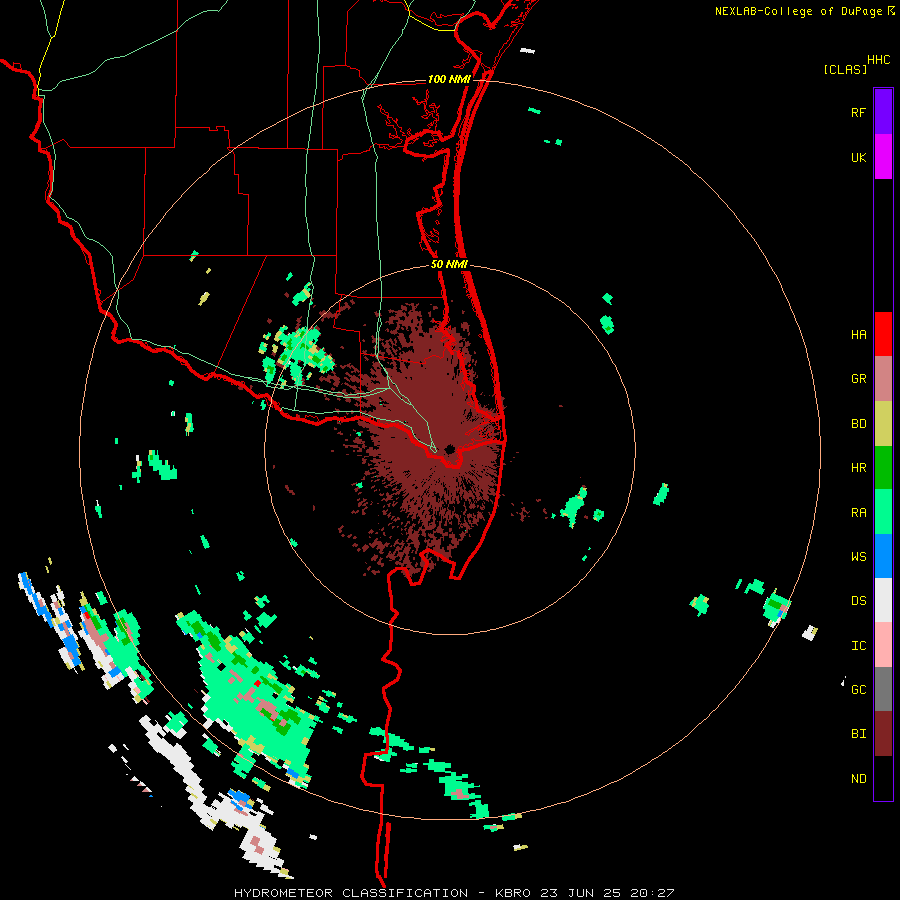Click the WS legend label
This screenshot has width=900, height=900.
[x=858, y=557]
